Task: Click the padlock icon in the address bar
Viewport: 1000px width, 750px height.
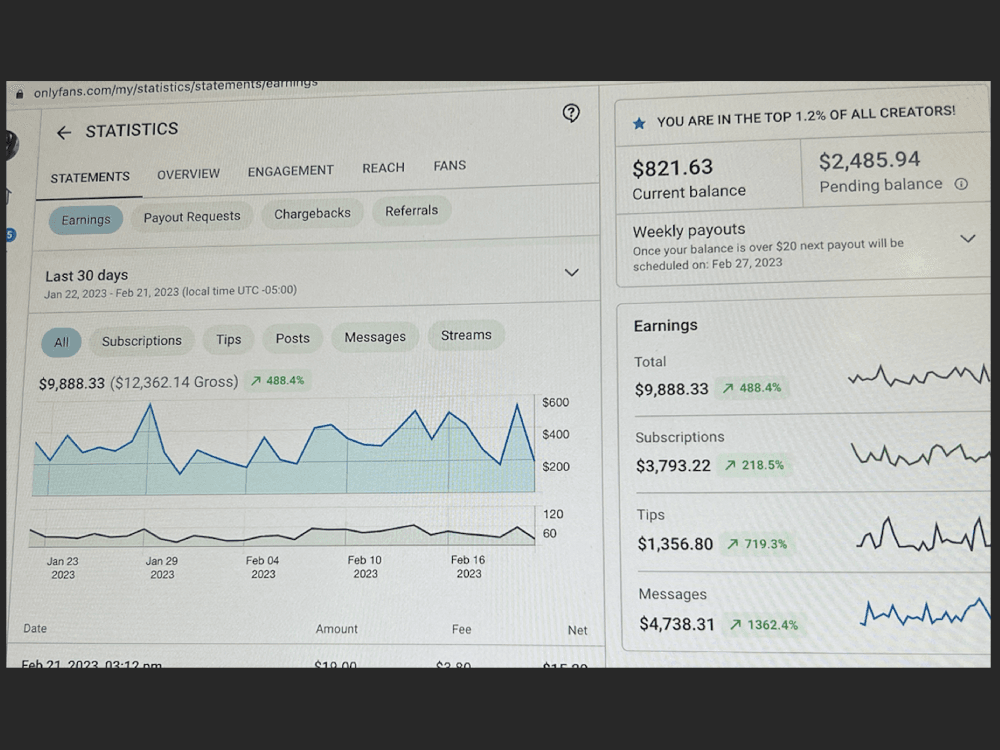Action: tap(20, 94)
